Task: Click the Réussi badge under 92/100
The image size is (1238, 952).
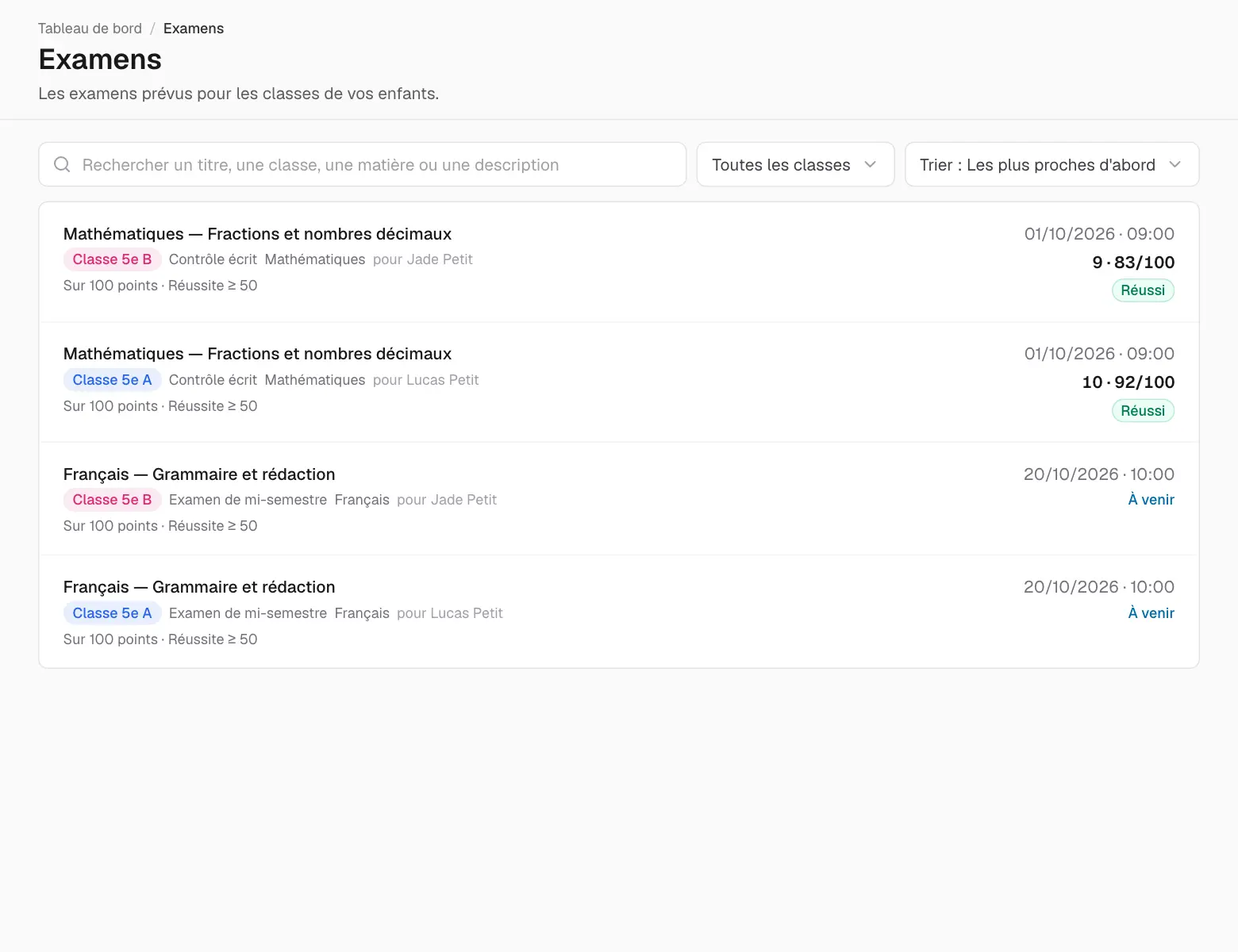Action: [x=1143, y=411]
